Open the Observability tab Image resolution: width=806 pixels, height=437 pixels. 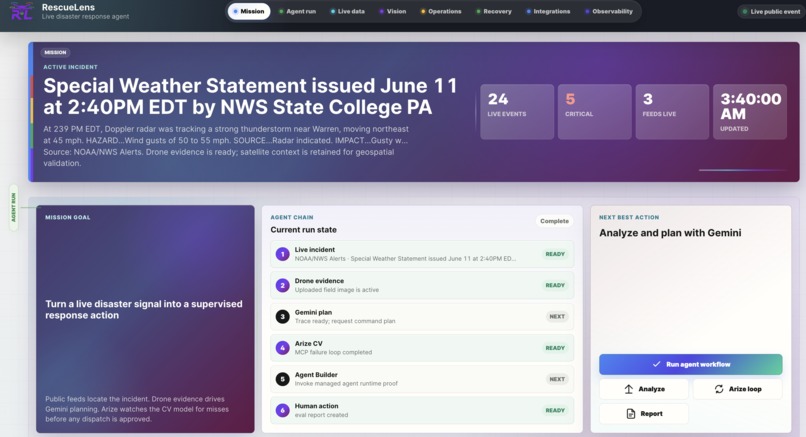click(x=609, y=11)
